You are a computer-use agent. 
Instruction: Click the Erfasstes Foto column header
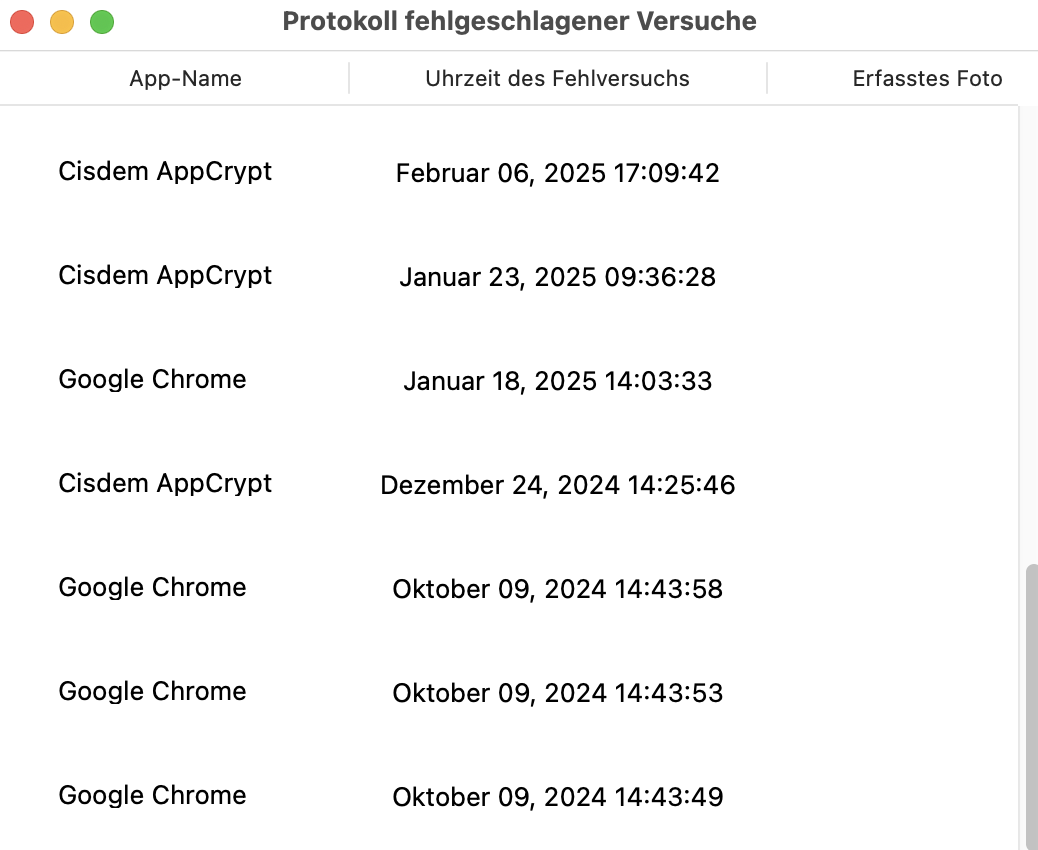[x=927, y=79]
